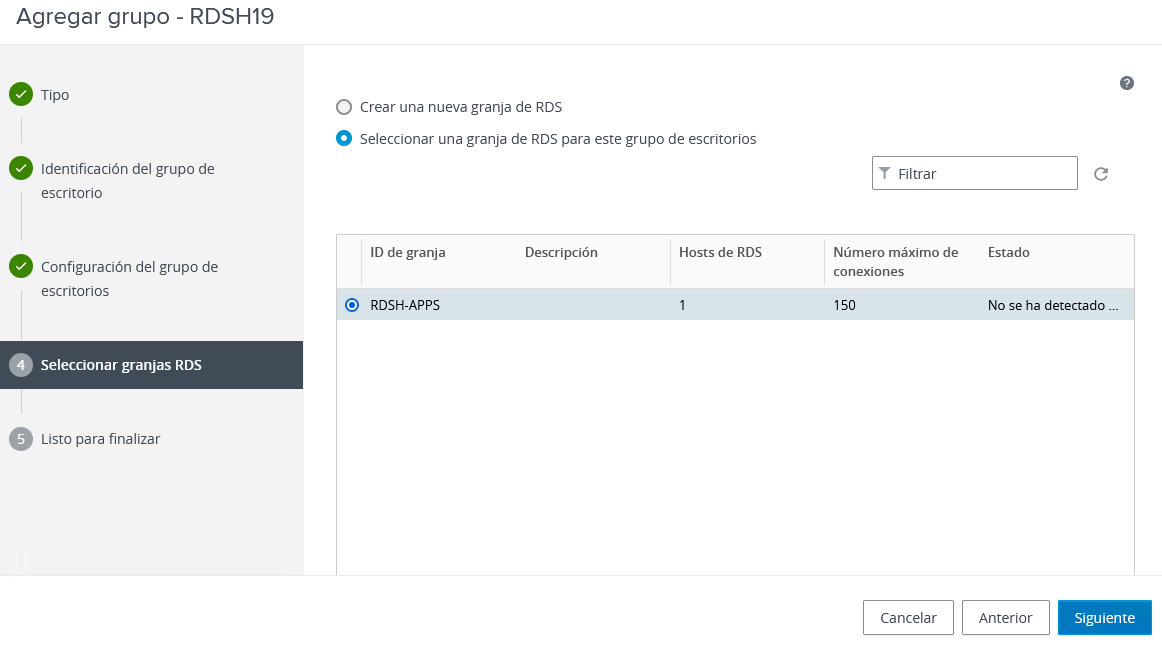Open the help question mark icon

coord(1126,83)
